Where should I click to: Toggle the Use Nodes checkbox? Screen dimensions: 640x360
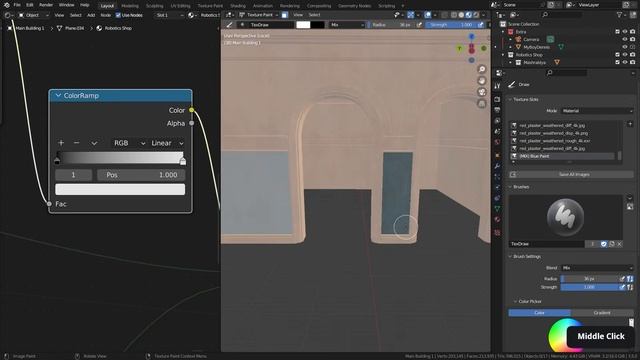118,15
